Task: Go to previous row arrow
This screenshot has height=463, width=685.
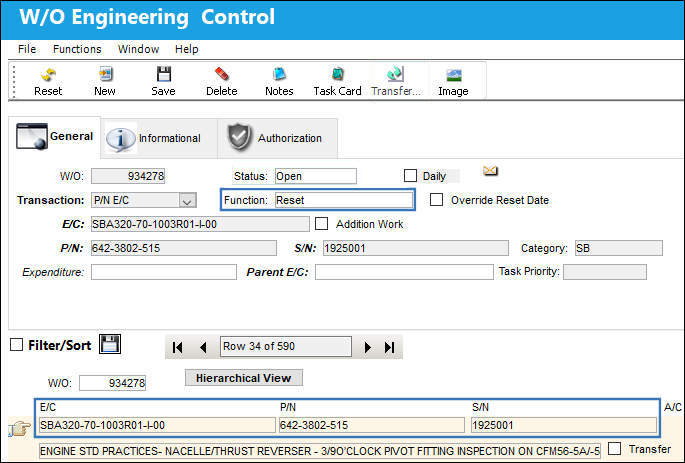Action: [x=203, y=347]
